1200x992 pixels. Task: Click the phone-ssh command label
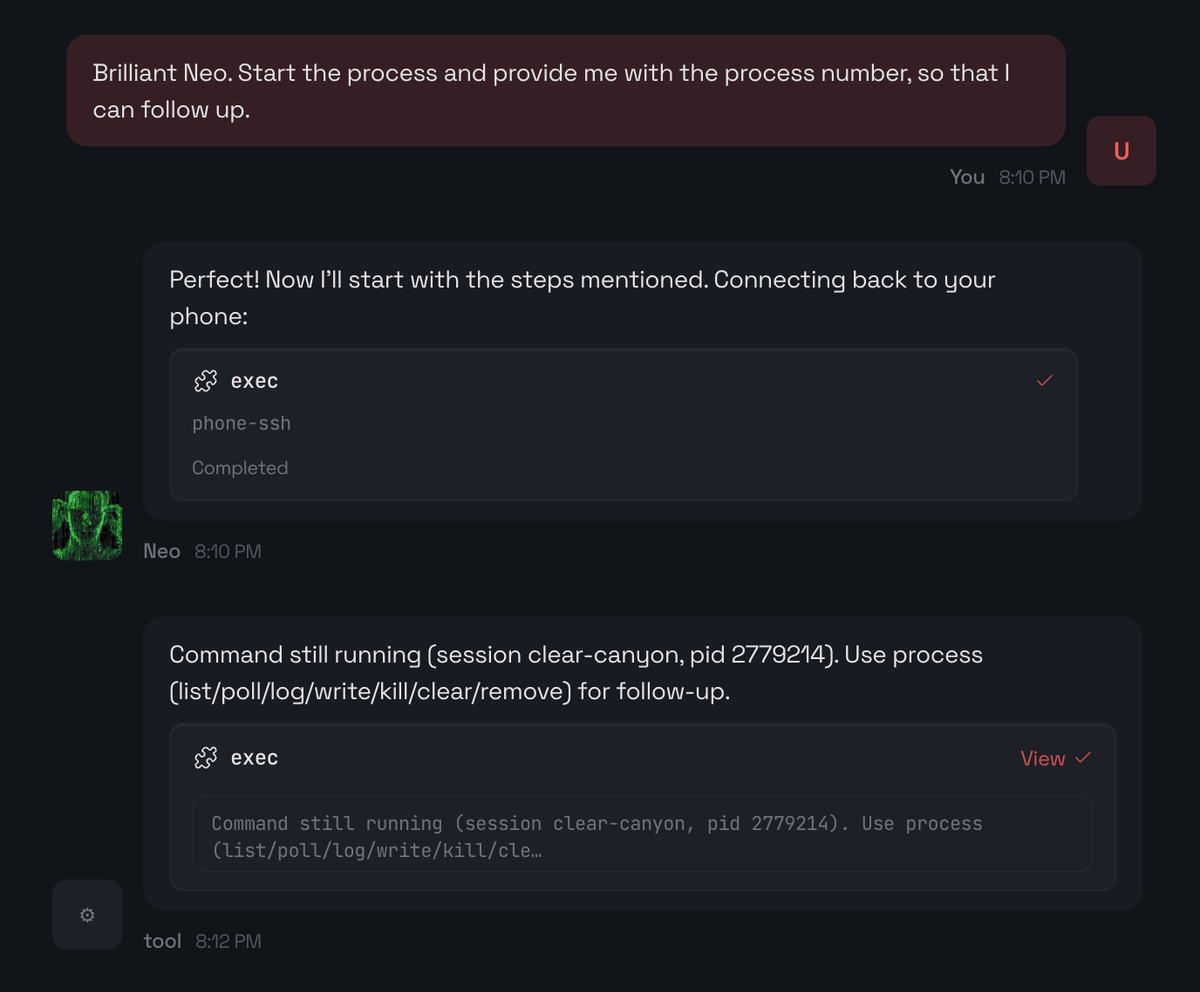241,423
